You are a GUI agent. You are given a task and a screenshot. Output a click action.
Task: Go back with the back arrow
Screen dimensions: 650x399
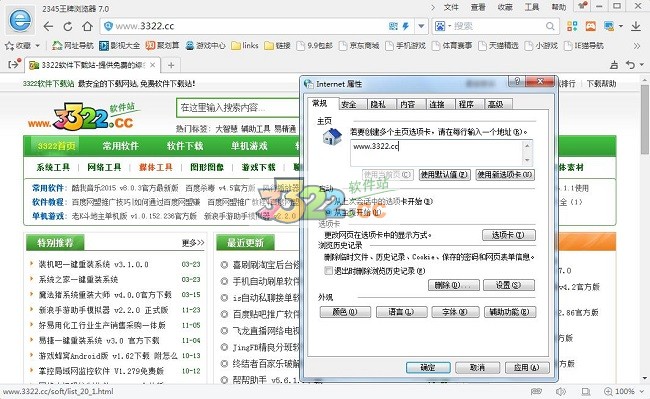[48, 26]
